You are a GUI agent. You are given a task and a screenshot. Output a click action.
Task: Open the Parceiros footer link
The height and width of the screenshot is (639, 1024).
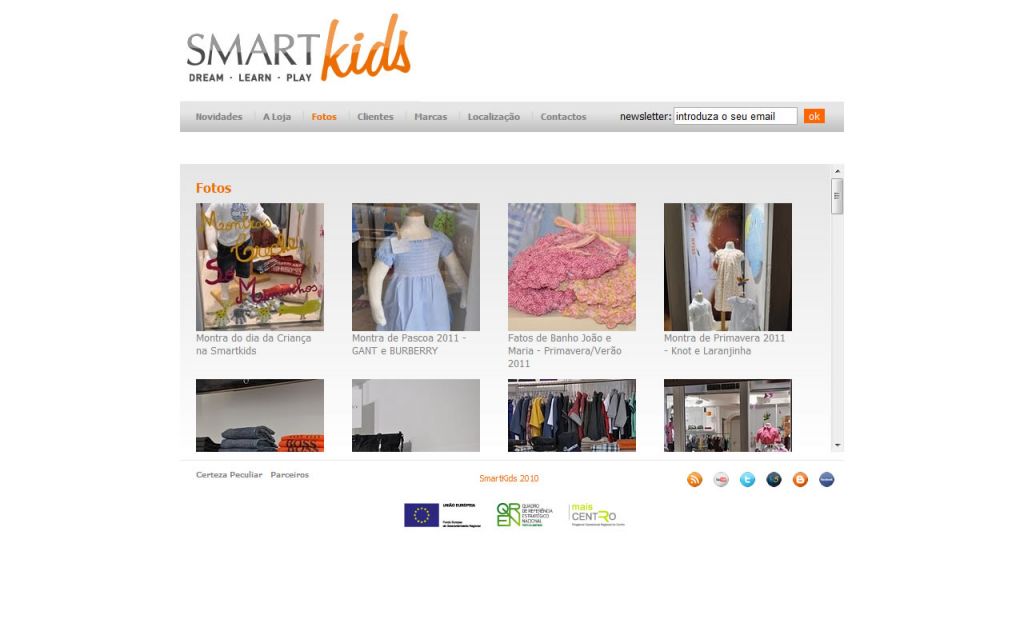(289, 475)
